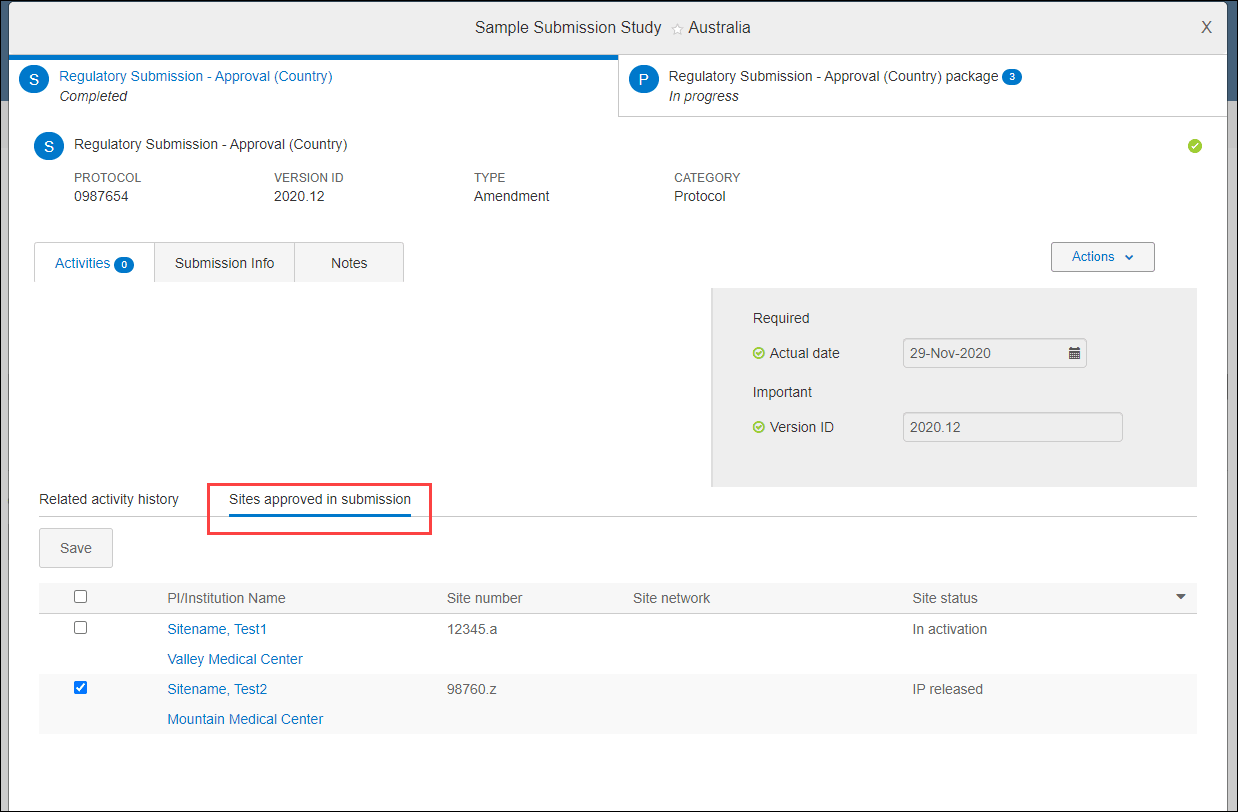This screenshot has width=1238, height=812.
Task: Switch to the Notes tab
Action: pos(348,262)
